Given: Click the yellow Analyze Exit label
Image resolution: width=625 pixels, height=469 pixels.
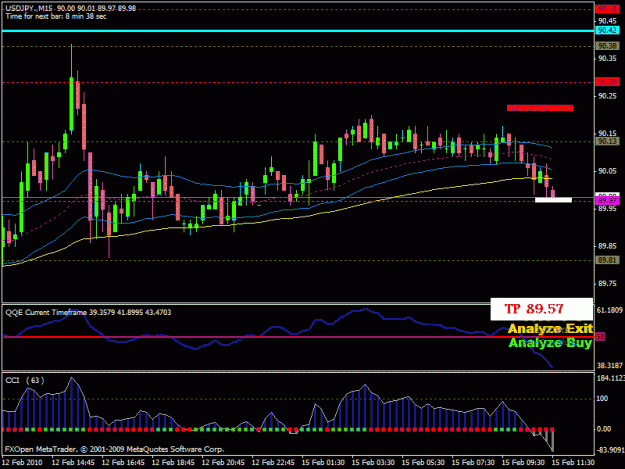Looking at the screenshot, I should [x=550, y=329].
